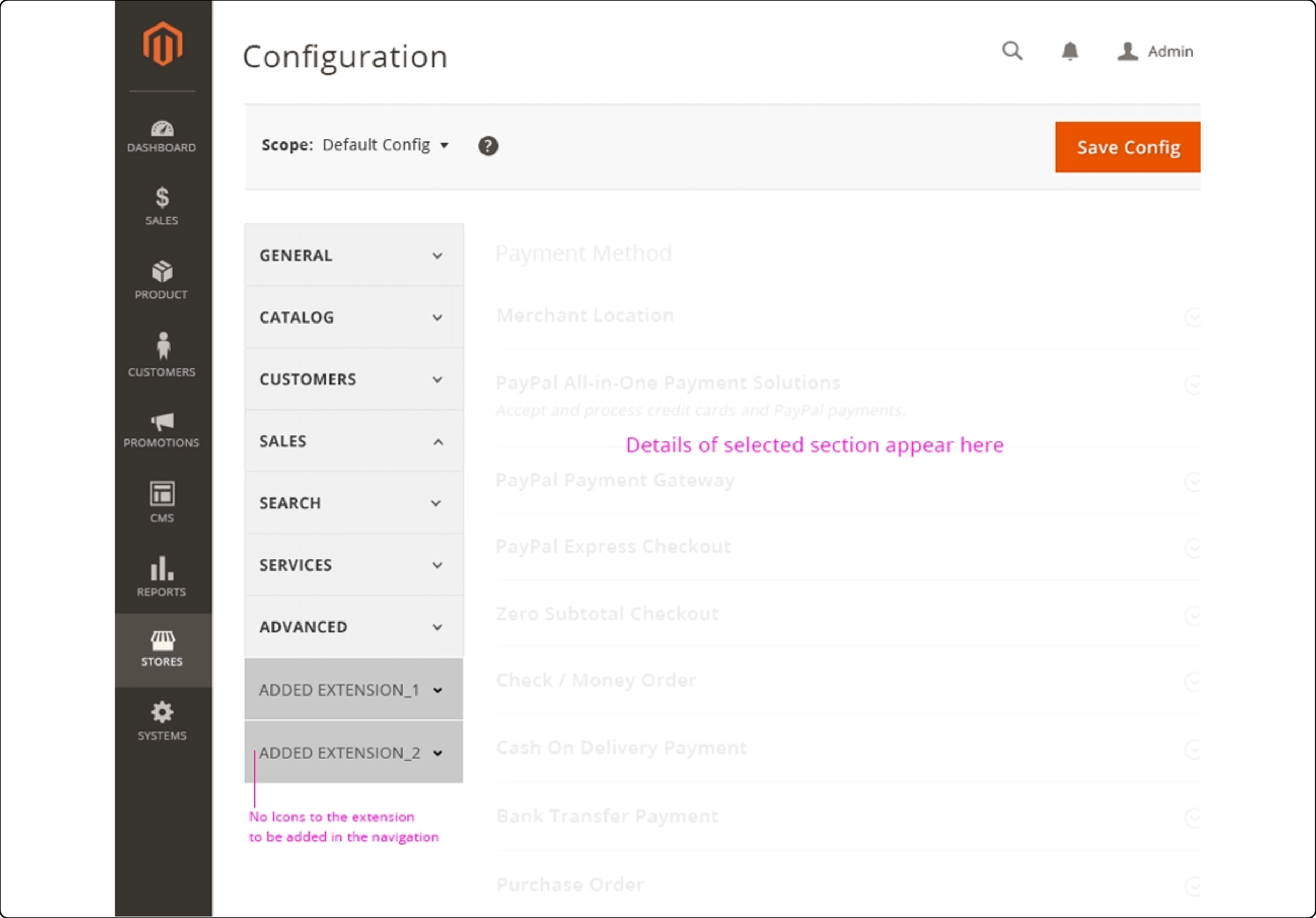The height and width of the screenshot is (918, 1316).
Task: Expand the ADDED EXTENSION_1 tab
Action: click(354, 689)
